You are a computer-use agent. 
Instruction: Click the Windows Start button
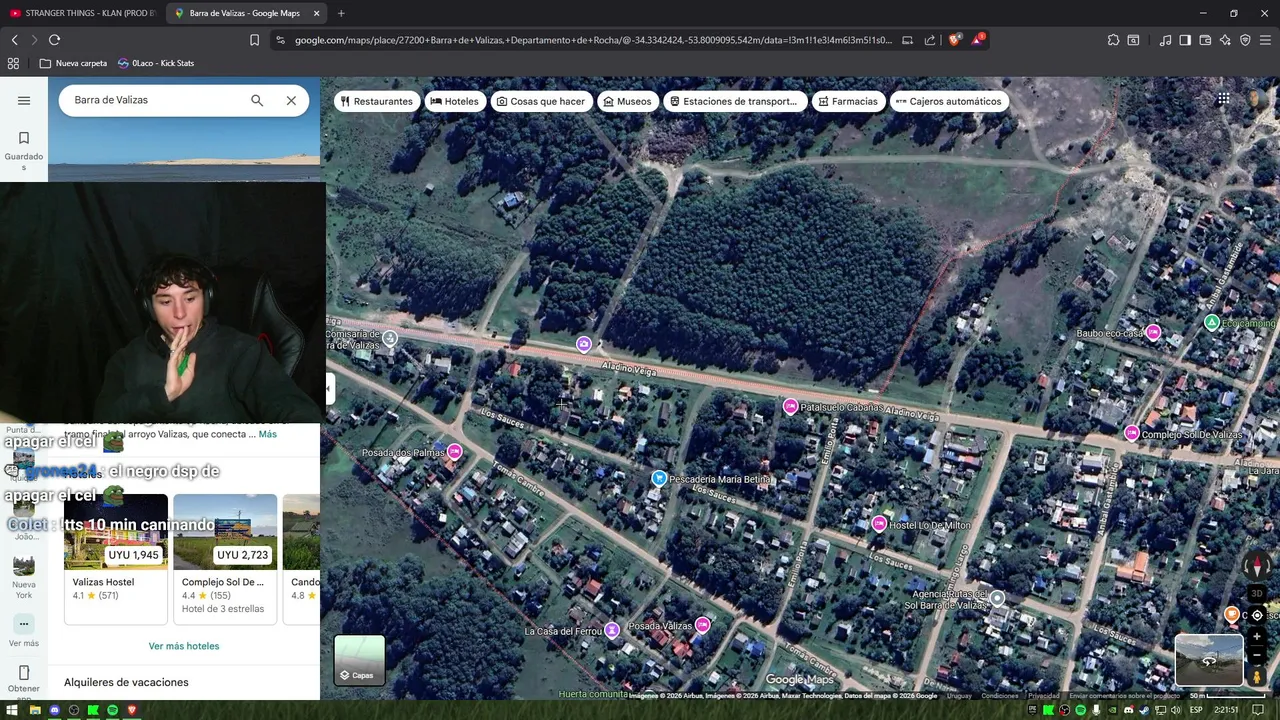[x=12, y=710]
